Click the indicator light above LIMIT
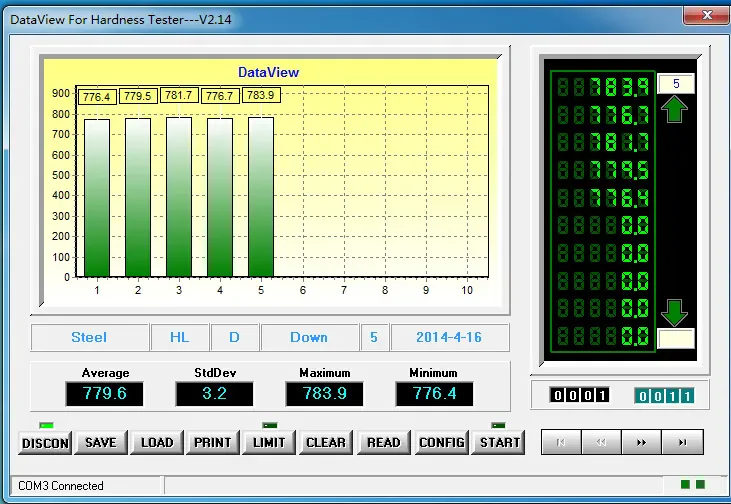The height and width of the screenshot is (504, 731). pos(270,425)
